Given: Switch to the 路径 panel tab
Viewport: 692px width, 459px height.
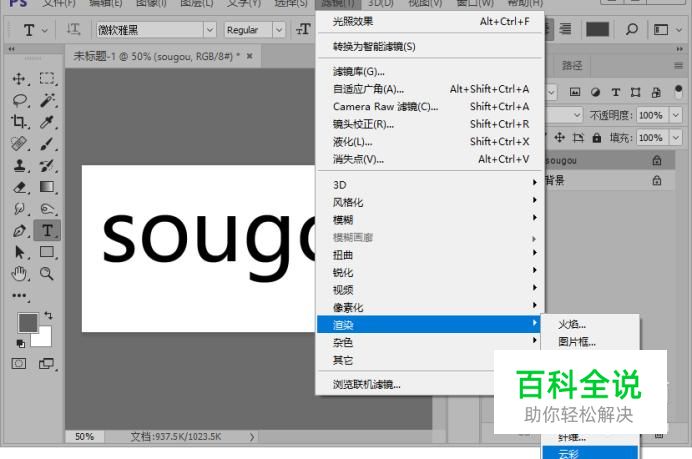Looking at the screenshot, I should click(x=572, y=66).
